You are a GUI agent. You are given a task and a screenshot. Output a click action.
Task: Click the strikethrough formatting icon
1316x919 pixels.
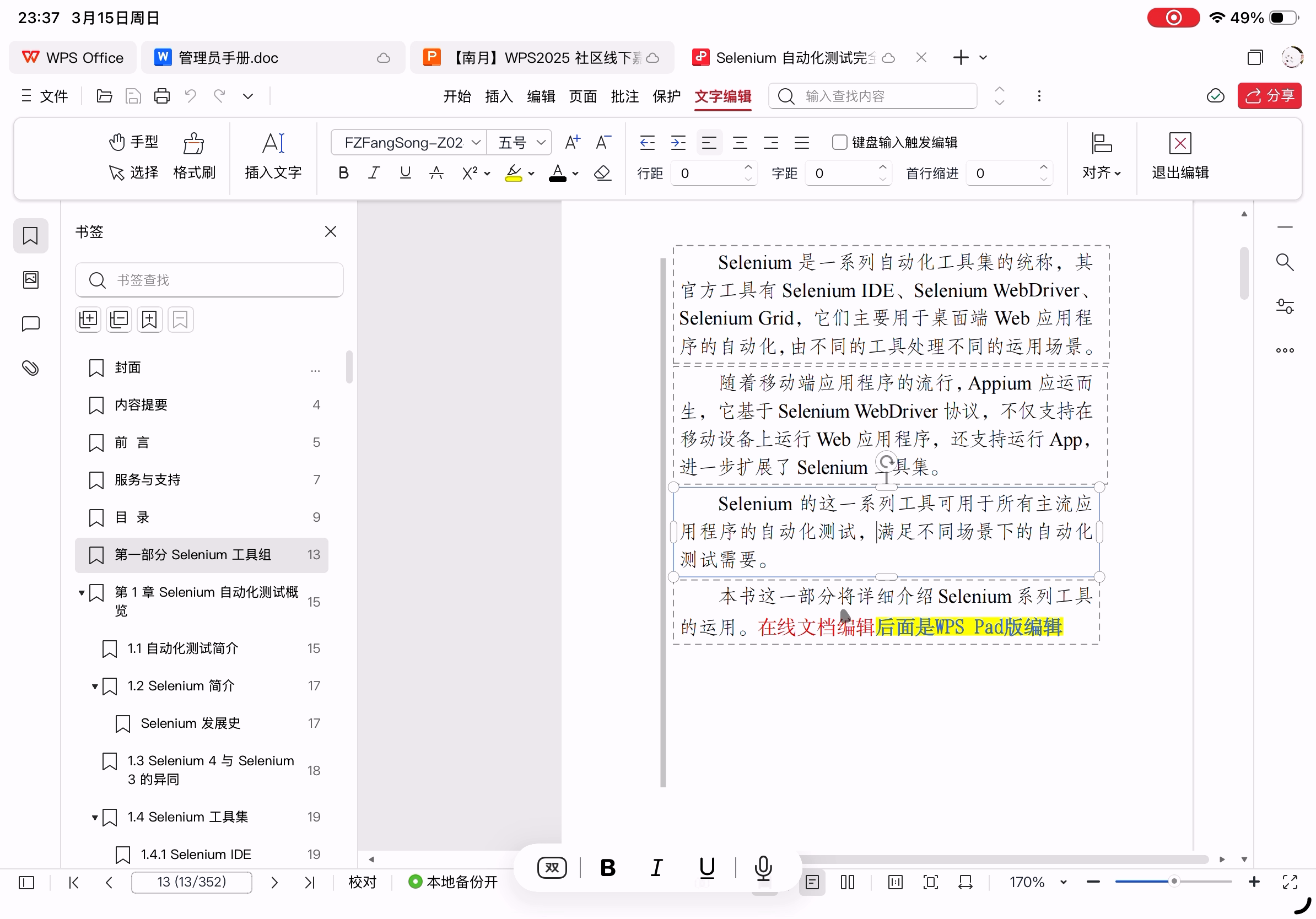(x=436, y=173)
